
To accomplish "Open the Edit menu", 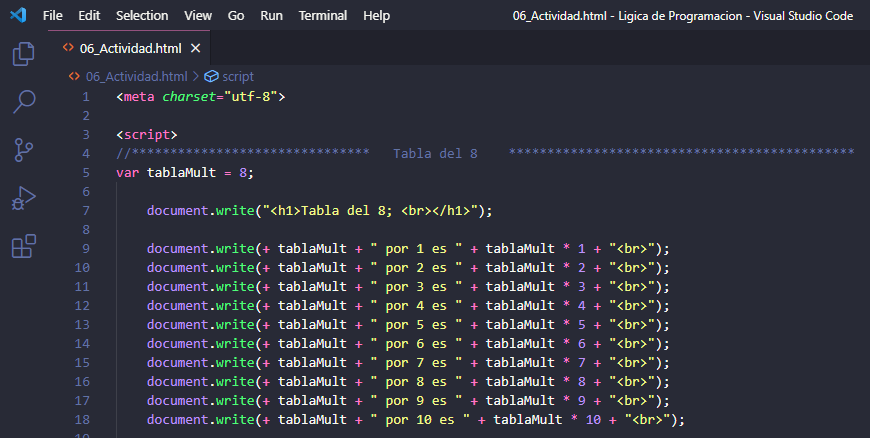I will (89, 16).
